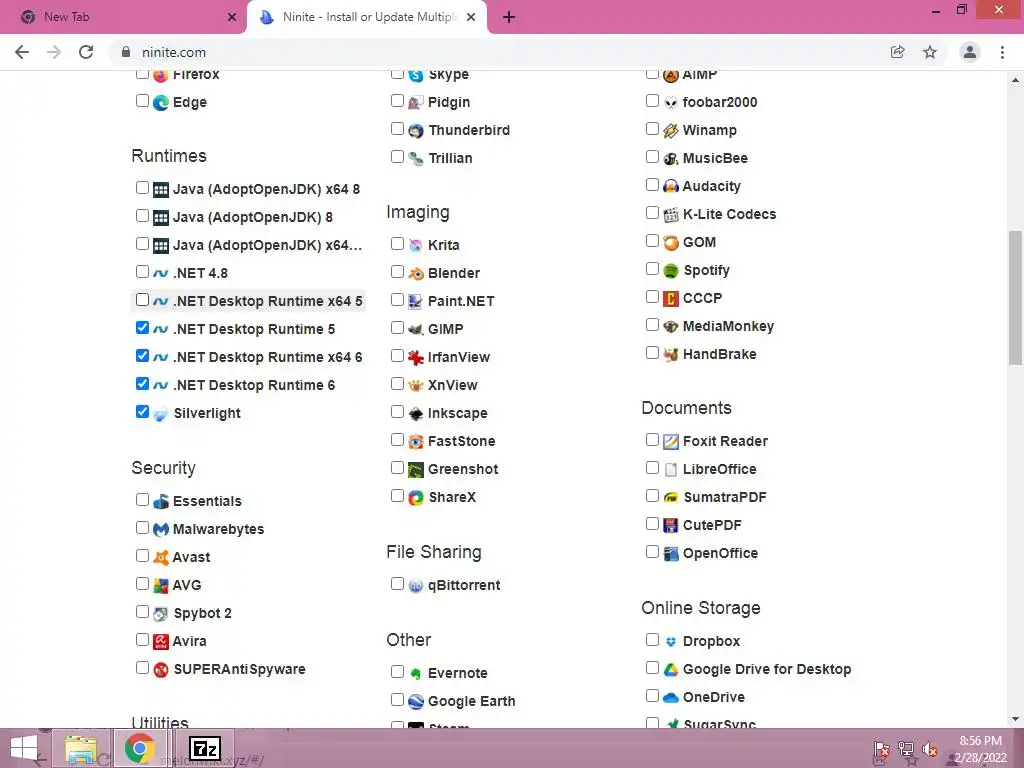The image size is (1024, 768).
Task: Tick the OneDrive checkbox
Action: click(x=652, y=696)
